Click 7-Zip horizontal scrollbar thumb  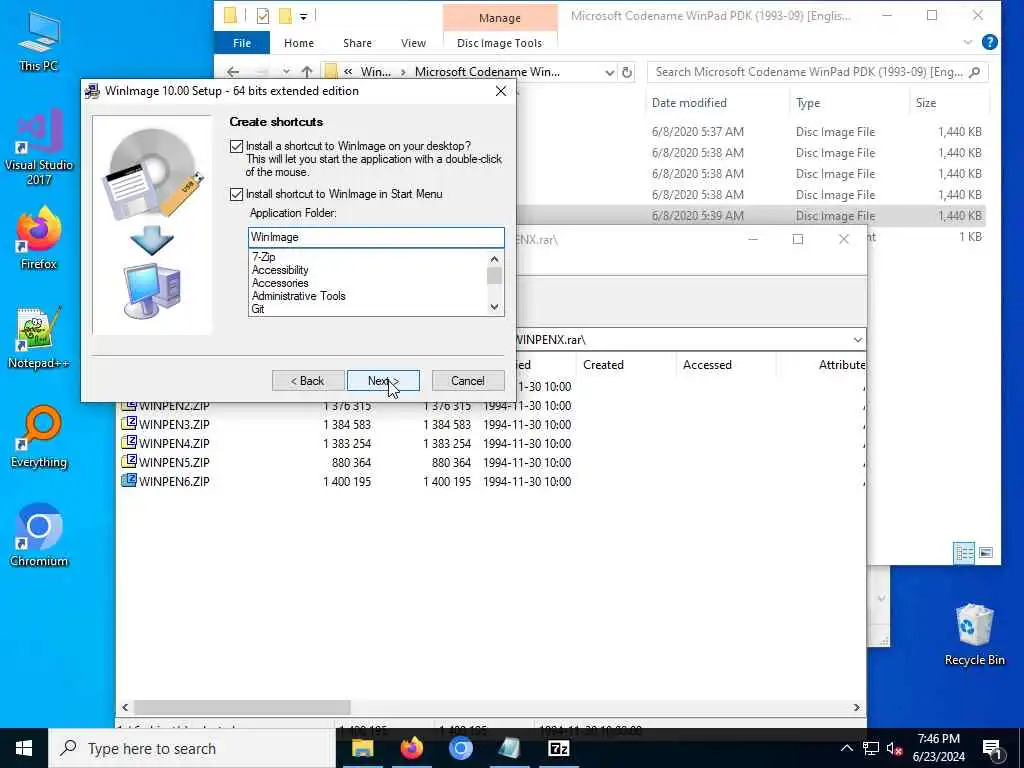(242, 707)
